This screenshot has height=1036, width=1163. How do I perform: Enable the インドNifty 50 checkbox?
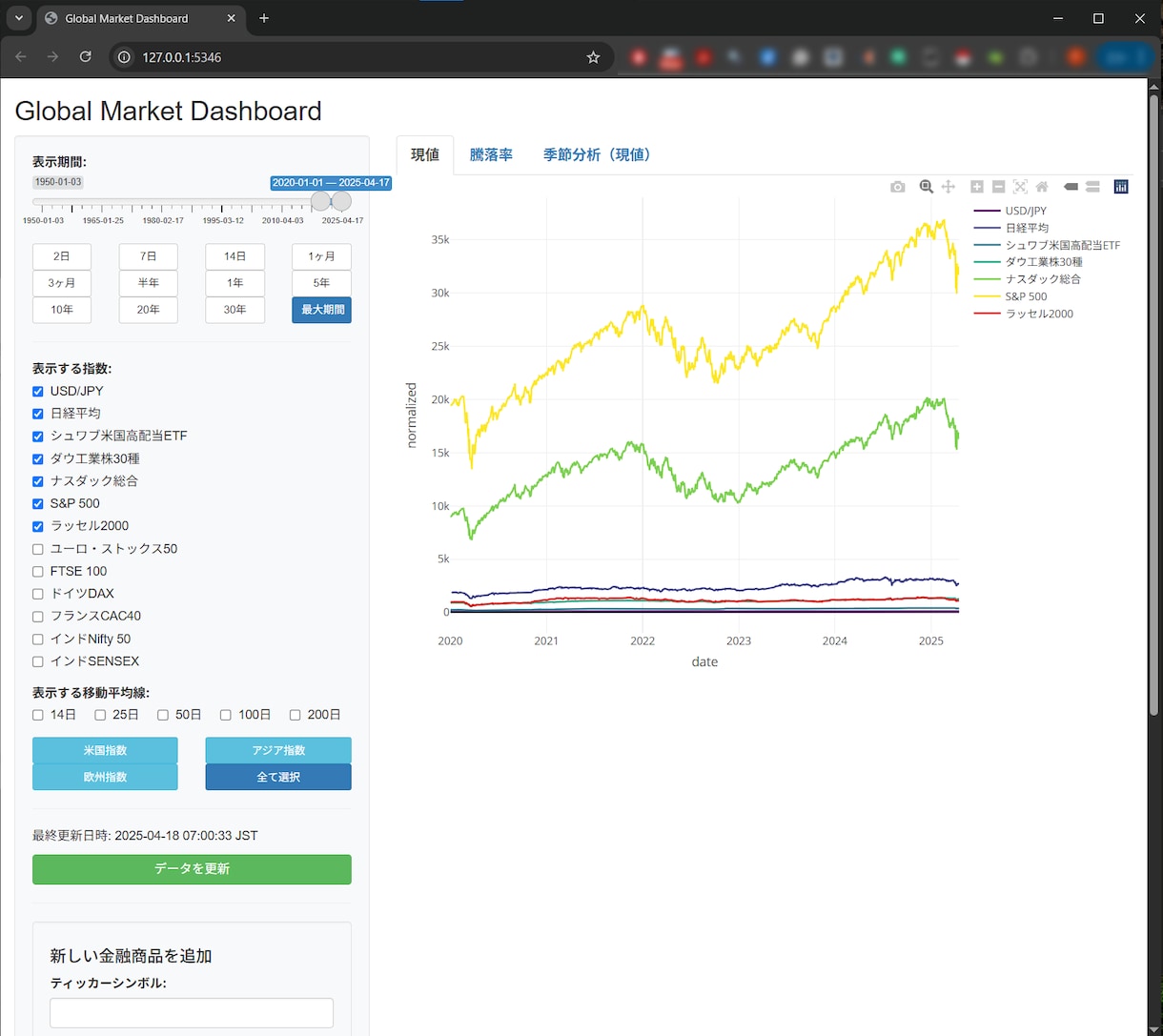pos(38,639)
